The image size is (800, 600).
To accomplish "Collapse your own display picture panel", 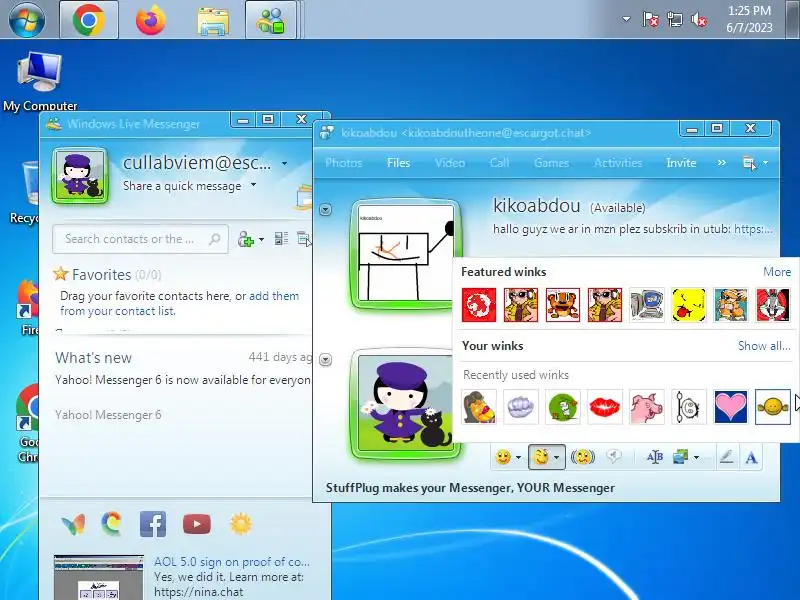I will click(x=326, y=359).
